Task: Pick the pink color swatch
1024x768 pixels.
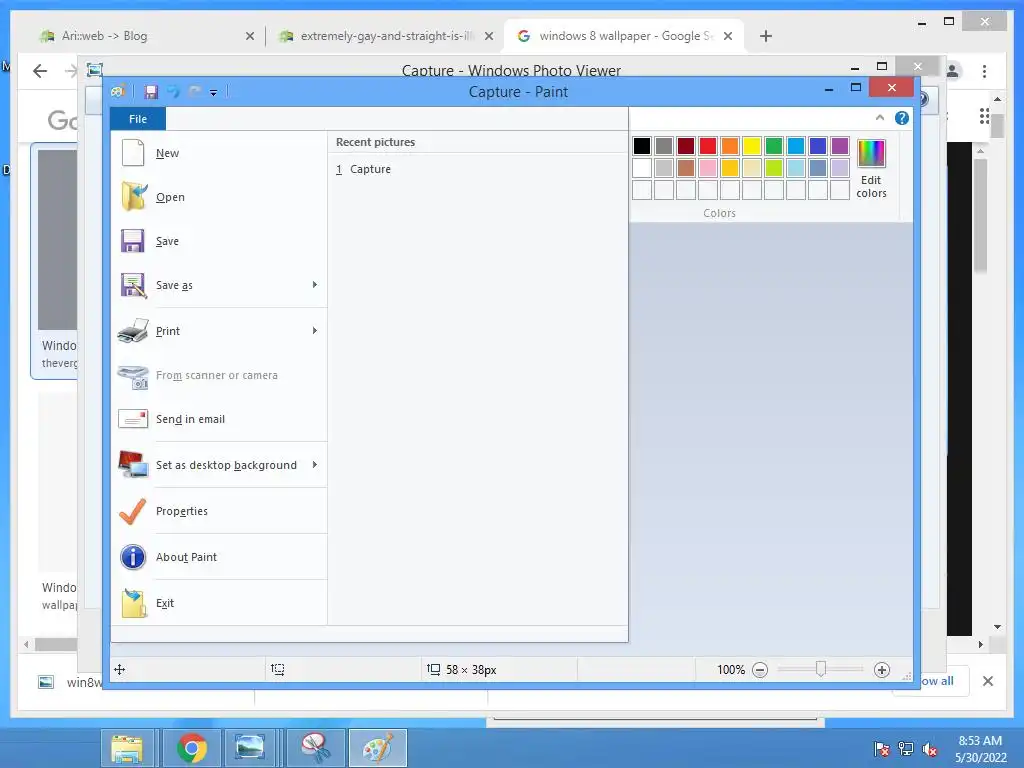Action: click(708, 168)
